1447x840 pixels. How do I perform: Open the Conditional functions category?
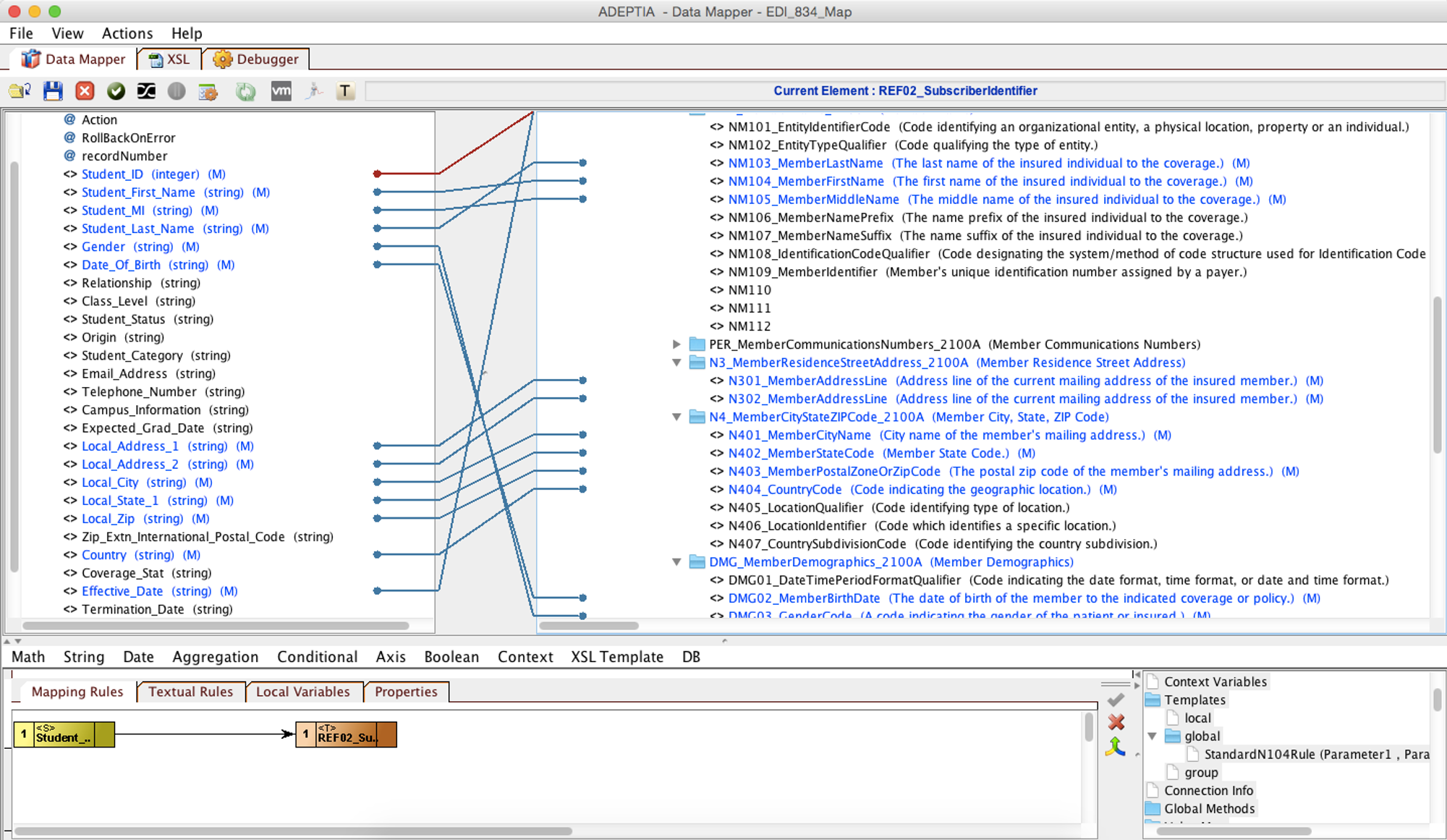click(x=317, y=656)
